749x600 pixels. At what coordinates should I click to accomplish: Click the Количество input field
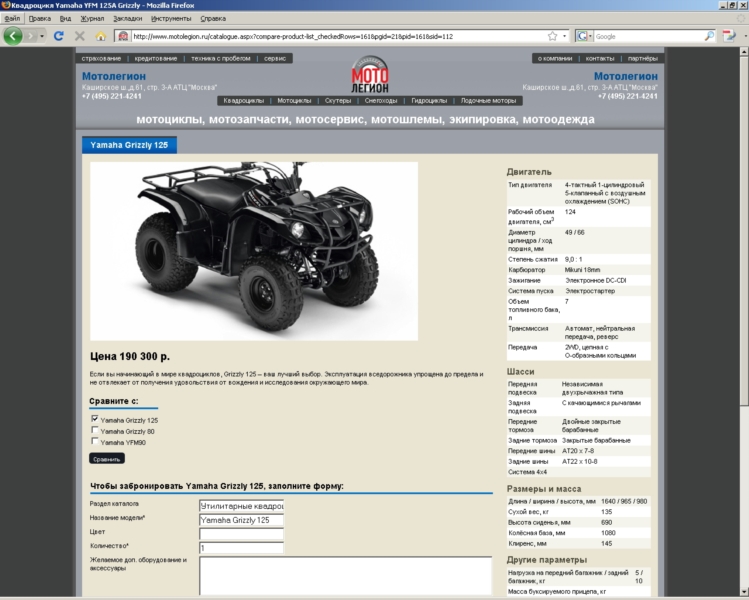[x=242, y=548]
